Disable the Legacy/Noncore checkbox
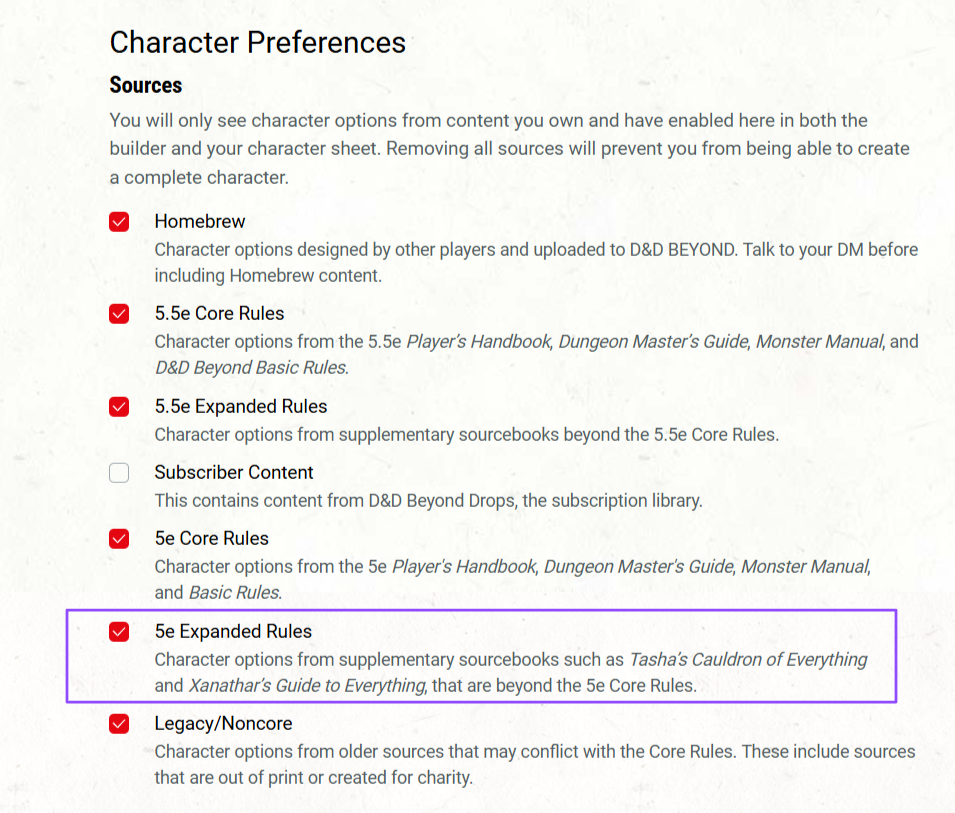The image size is (955, 813). pos(119,723)
